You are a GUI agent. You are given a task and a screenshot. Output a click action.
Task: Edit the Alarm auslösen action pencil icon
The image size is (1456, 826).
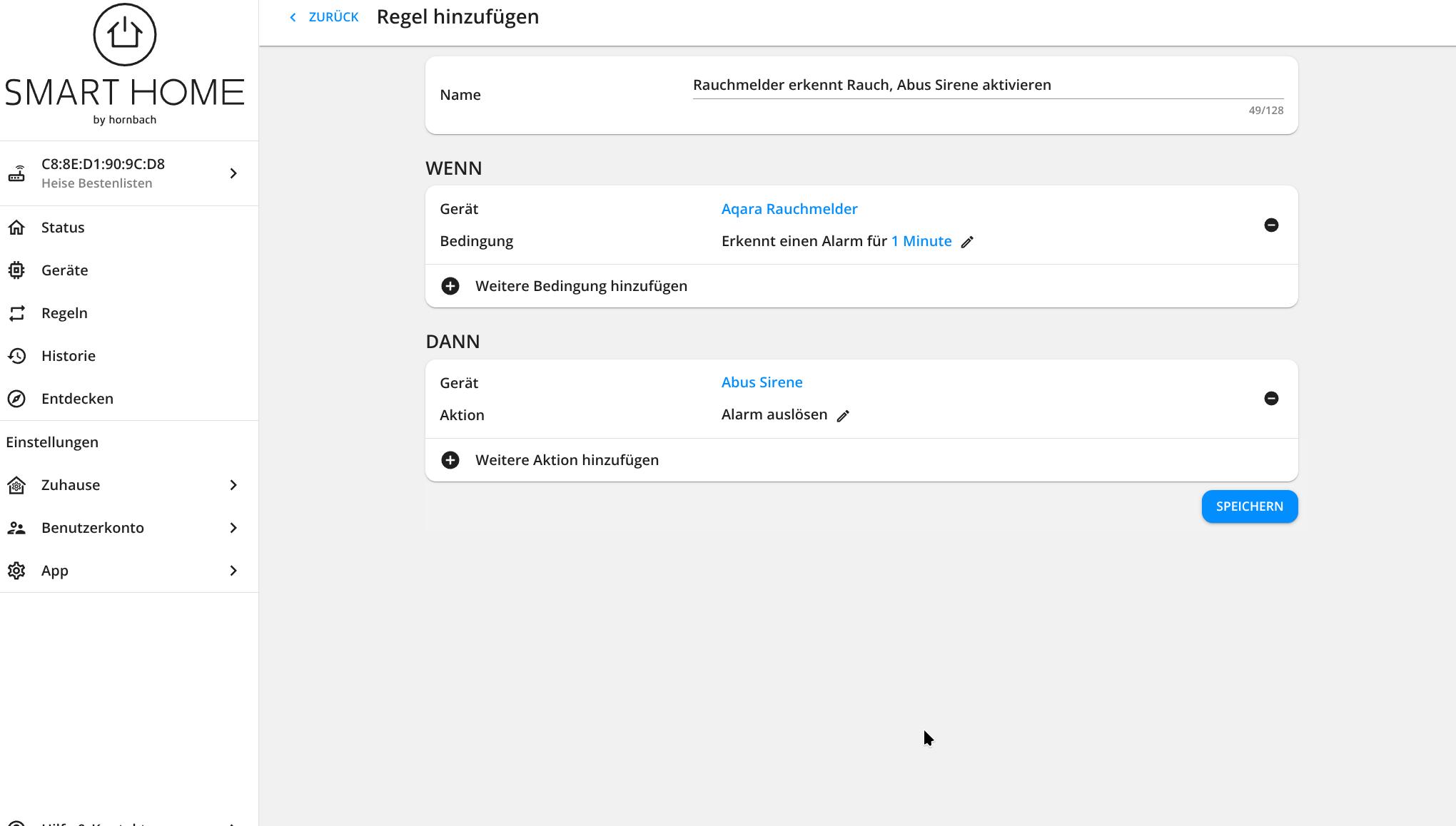pyautogui.click(x=843, y=416)
